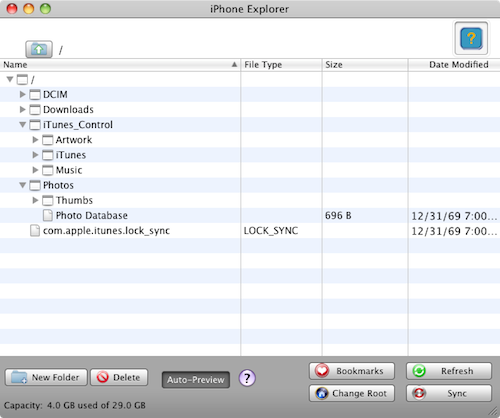
Task: Toggle the Auto-Preview button
Action: tap(196, 380)
